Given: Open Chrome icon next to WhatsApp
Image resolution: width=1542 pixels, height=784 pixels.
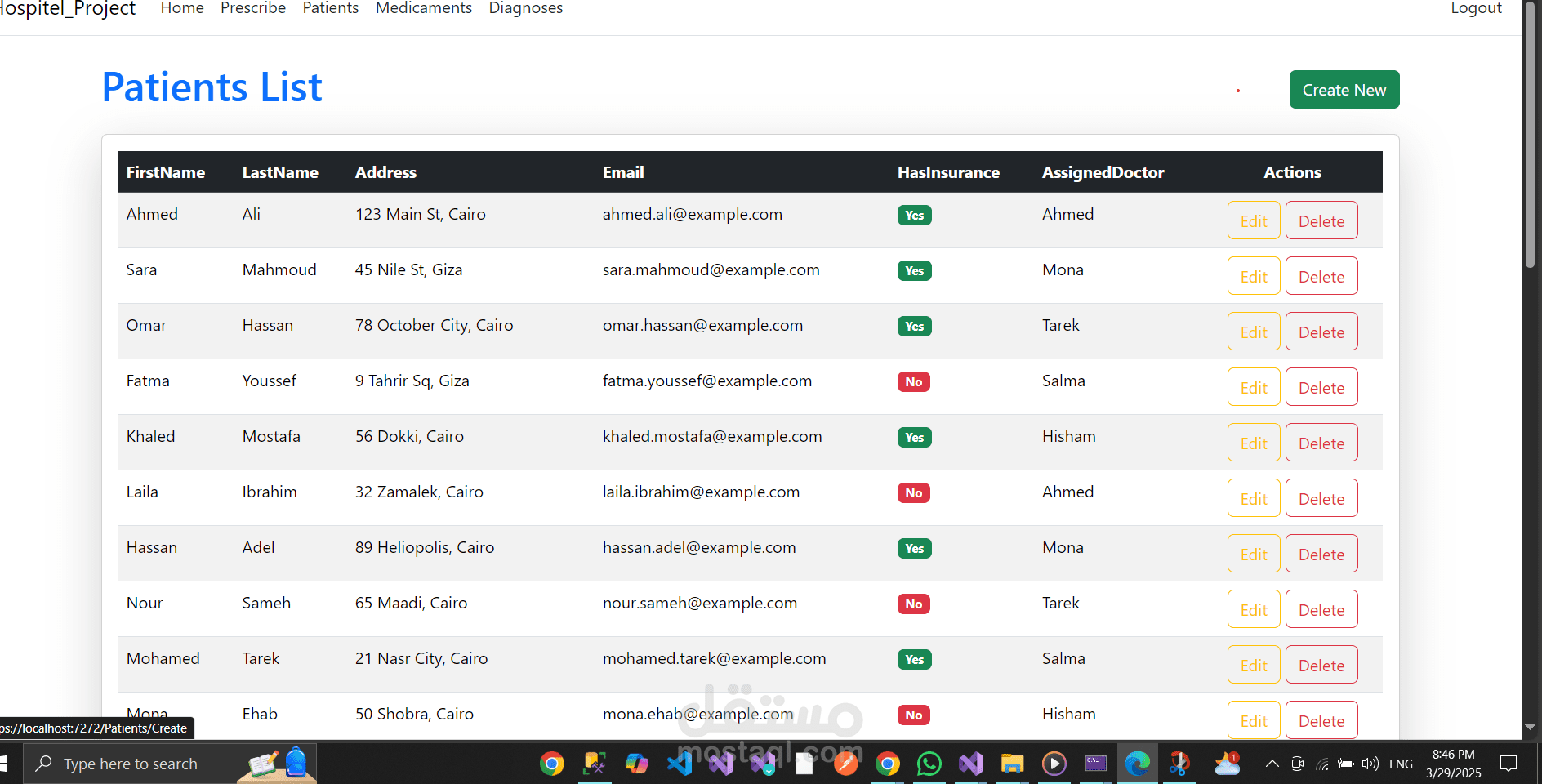Looking at the screenshot, I should pyautogui.click(x=887, y=764).
